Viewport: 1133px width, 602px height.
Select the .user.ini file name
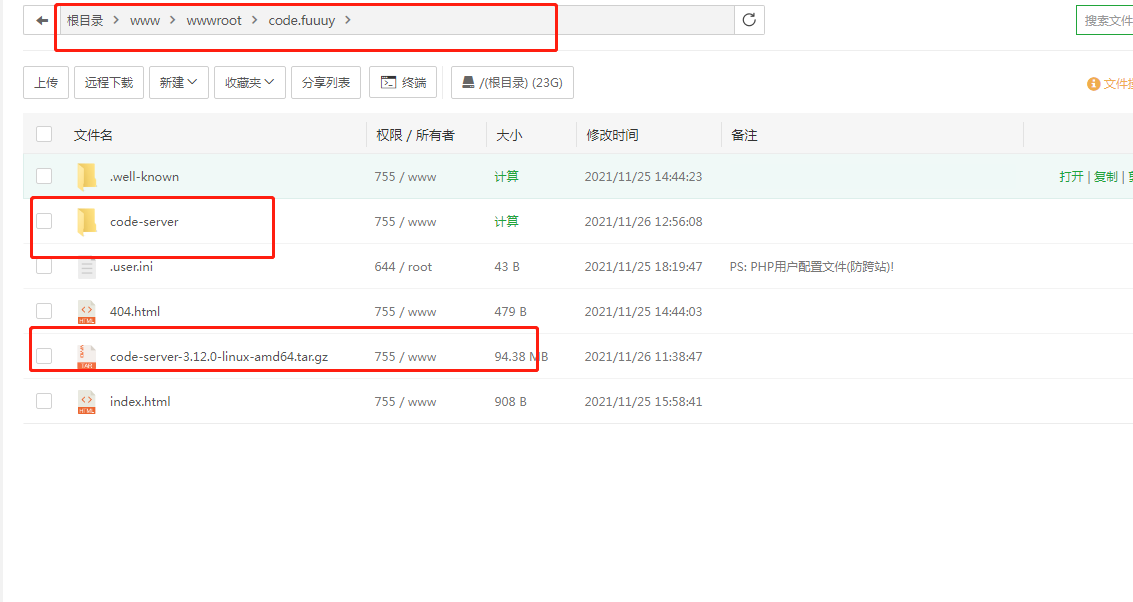(132, 267)
